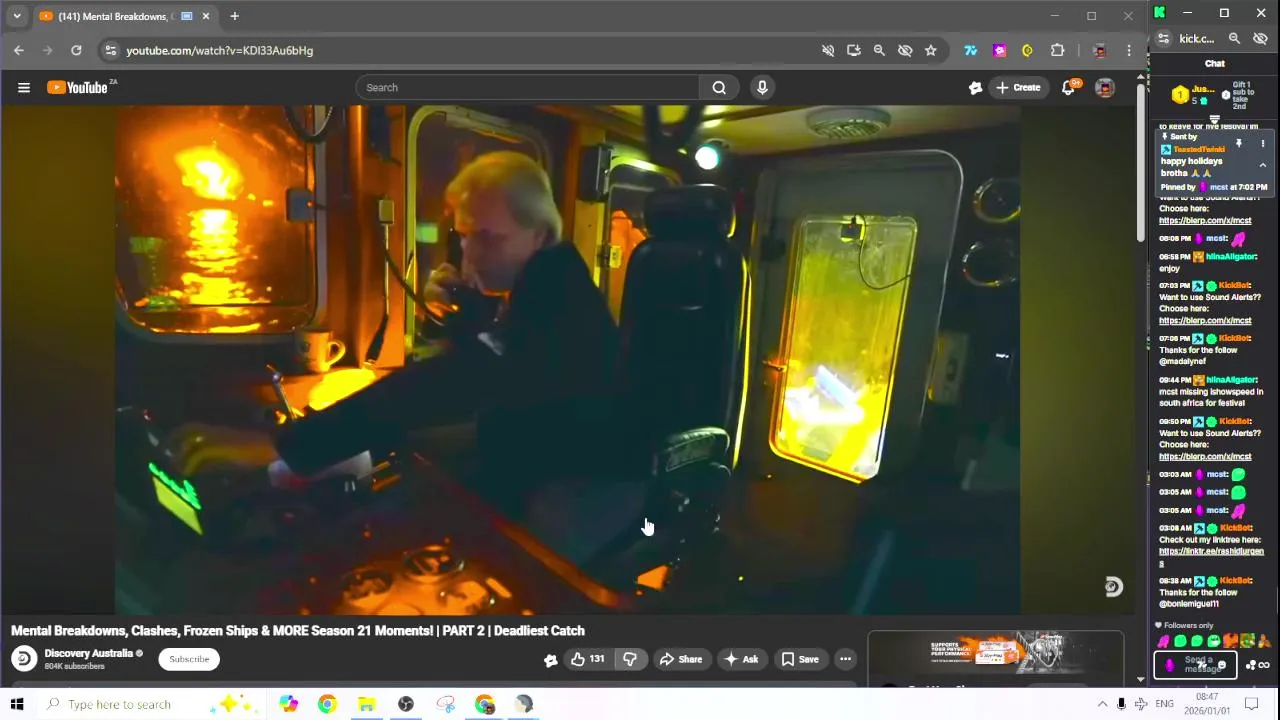Open the pinned message options menu
The height and width of the screenshot is (720, 1280).
(x=1262, y=144)
